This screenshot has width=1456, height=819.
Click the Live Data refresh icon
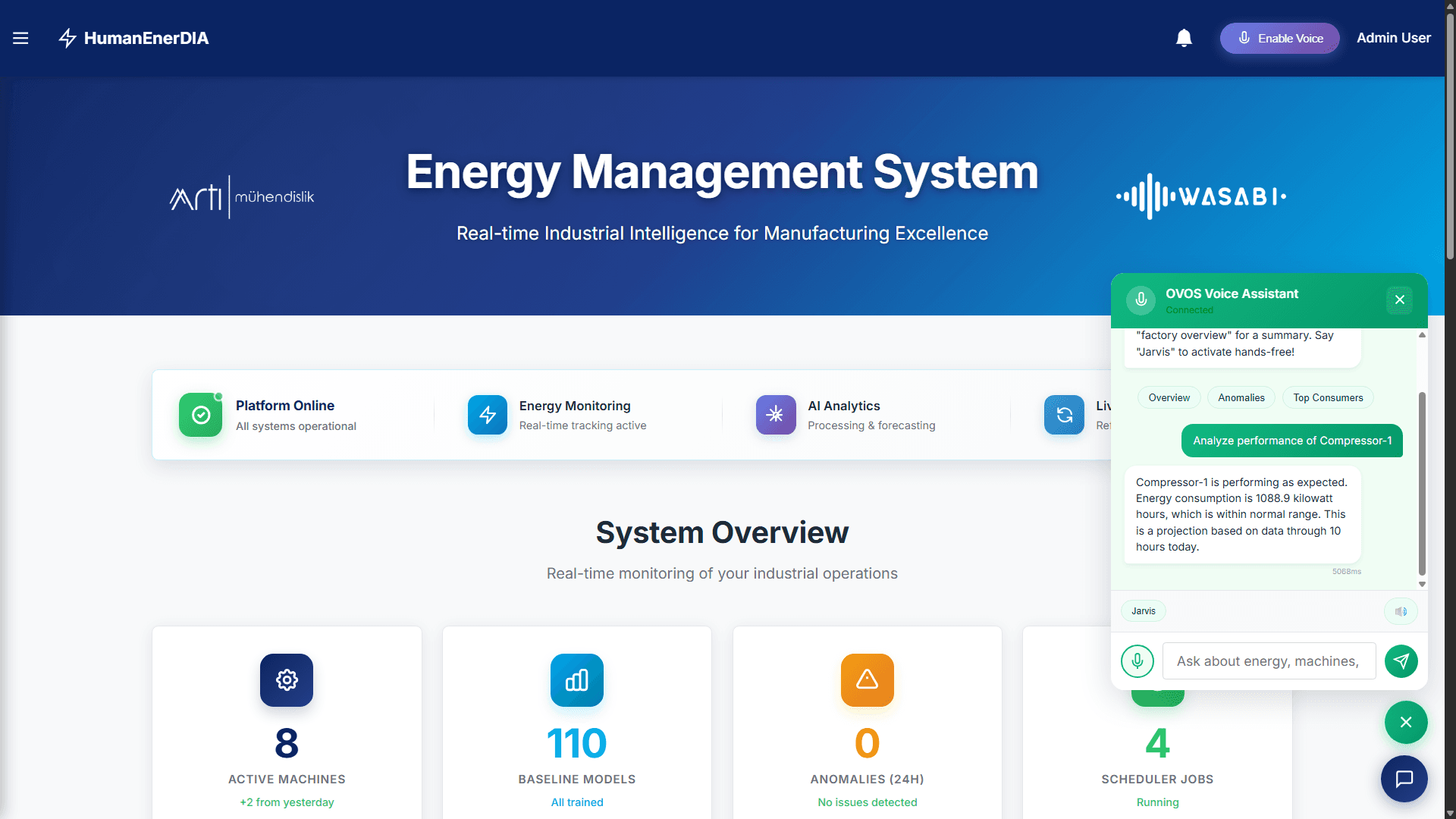1064,415
